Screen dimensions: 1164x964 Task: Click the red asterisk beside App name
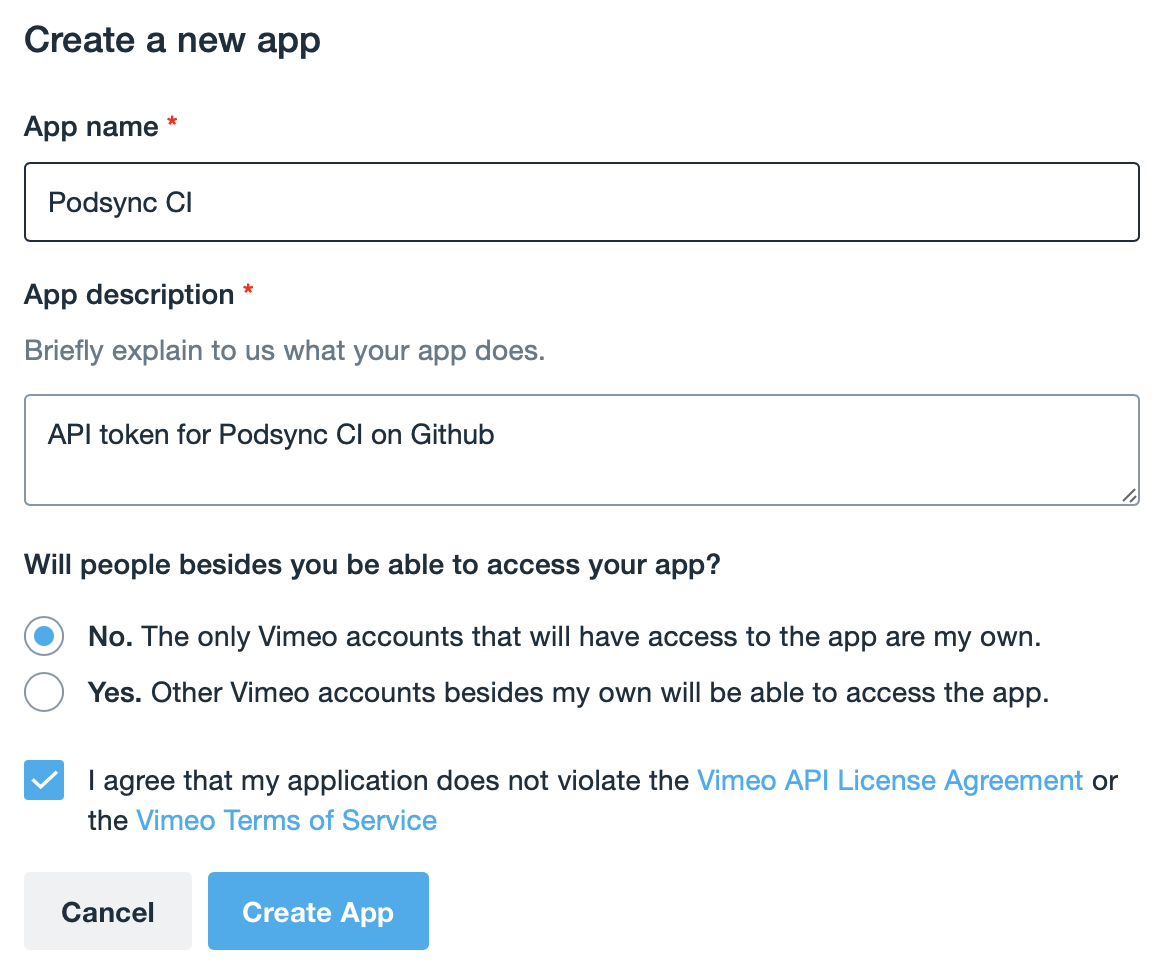click(172, 123)
